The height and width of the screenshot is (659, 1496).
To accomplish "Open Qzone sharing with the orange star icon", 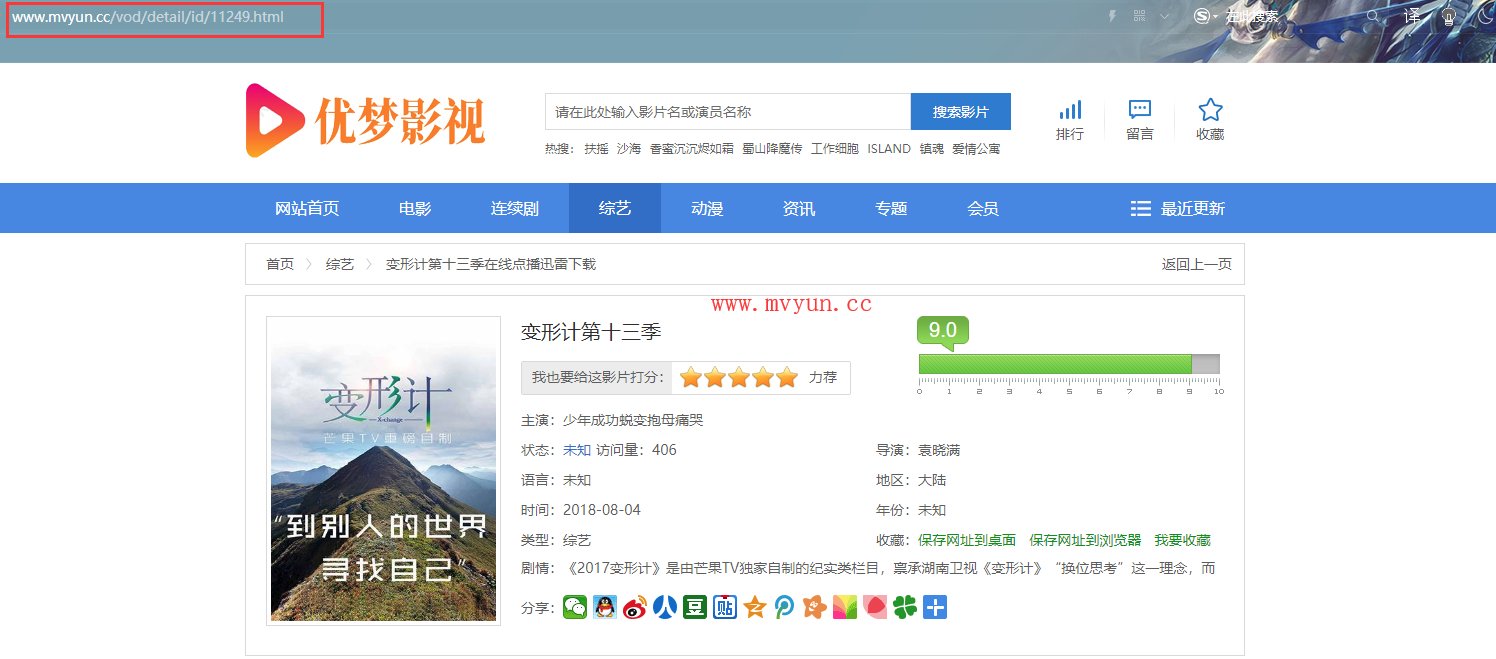I will pos(753,607).
